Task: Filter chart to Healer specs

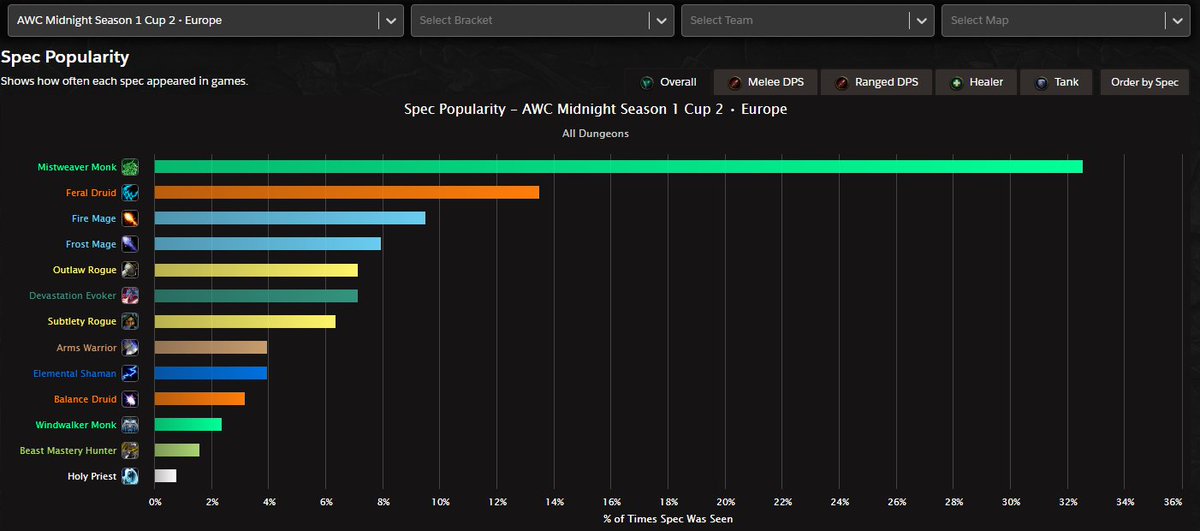Action: (x=975, y=82)
